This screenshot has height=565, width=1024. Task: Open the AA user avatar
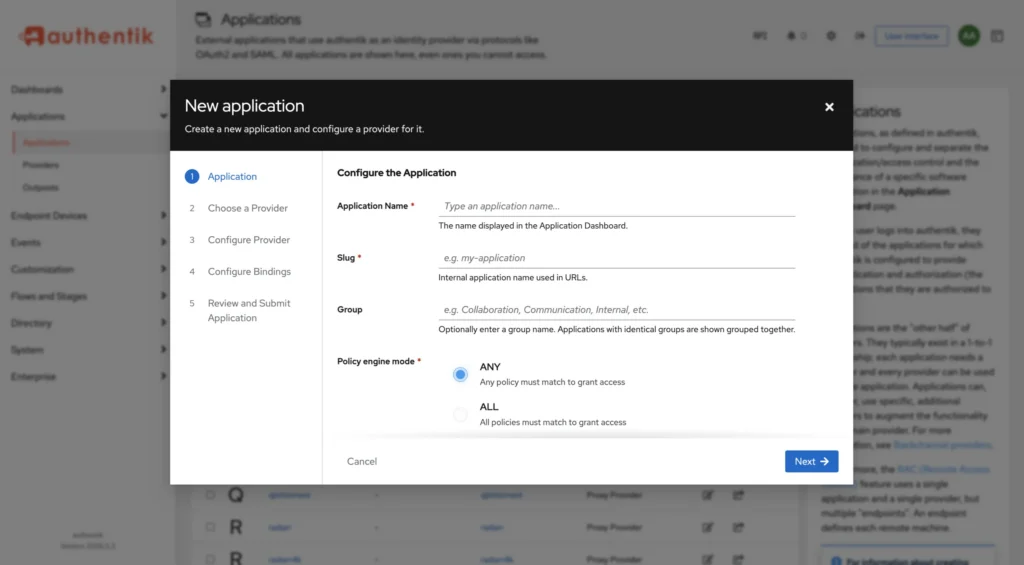point(968,36)
